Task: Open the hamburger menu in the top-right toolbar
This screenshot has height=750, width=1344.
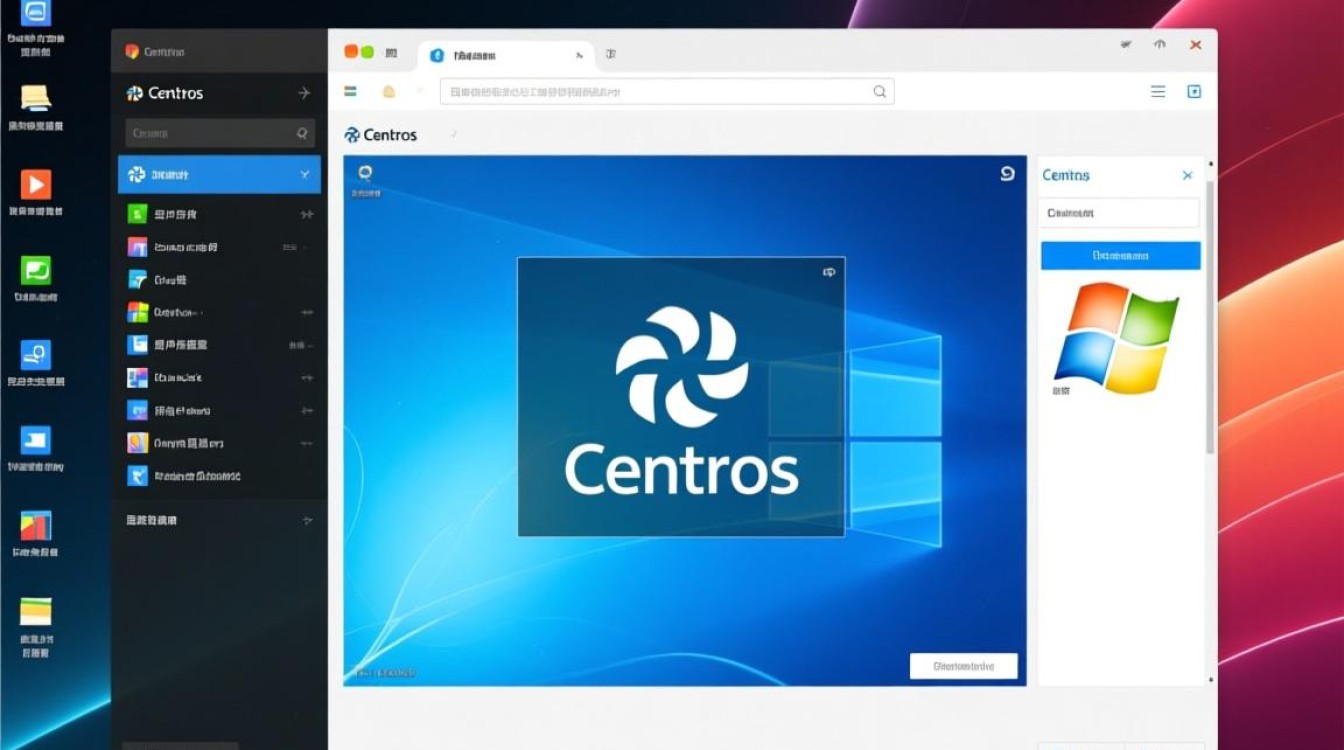Action: pos(1158,92)
